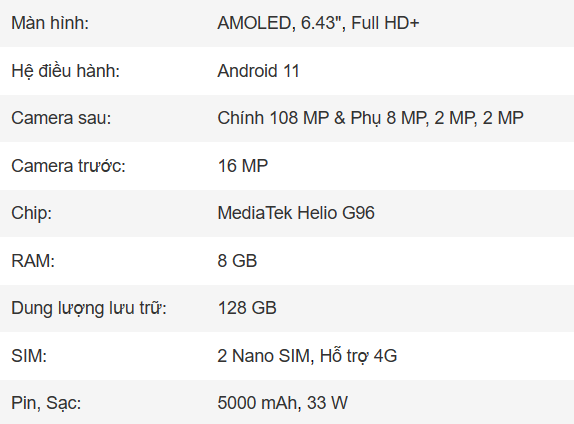The height and width of the screenshot is (424, 574).
Task: Click the "Dung lượng lưu trữ:" label
Action: point(89,308)
